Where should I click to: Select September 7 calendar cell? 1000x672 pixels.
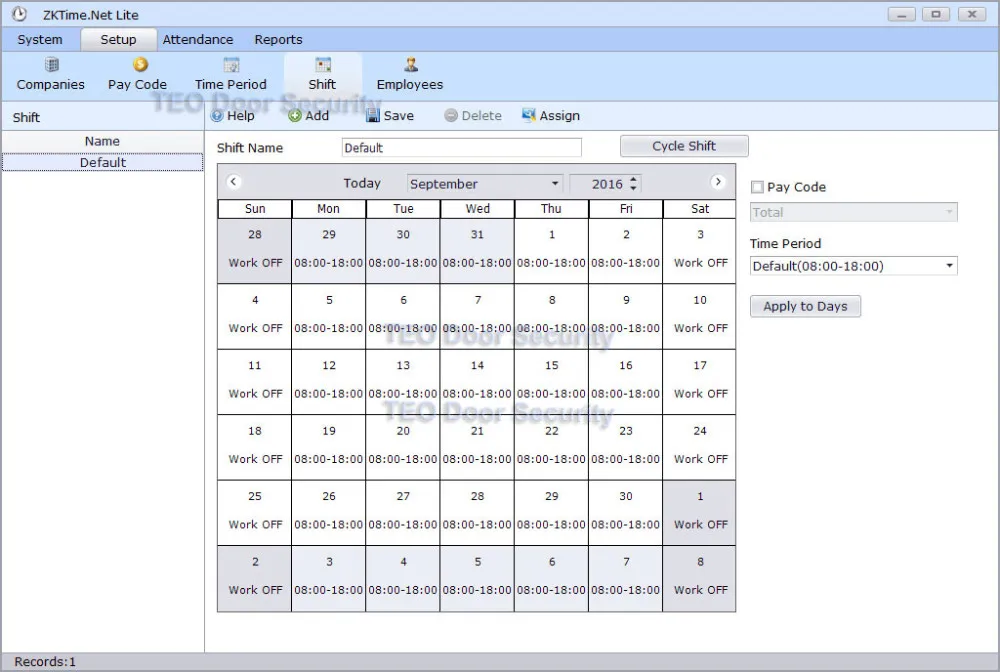(x=478, y=316)
